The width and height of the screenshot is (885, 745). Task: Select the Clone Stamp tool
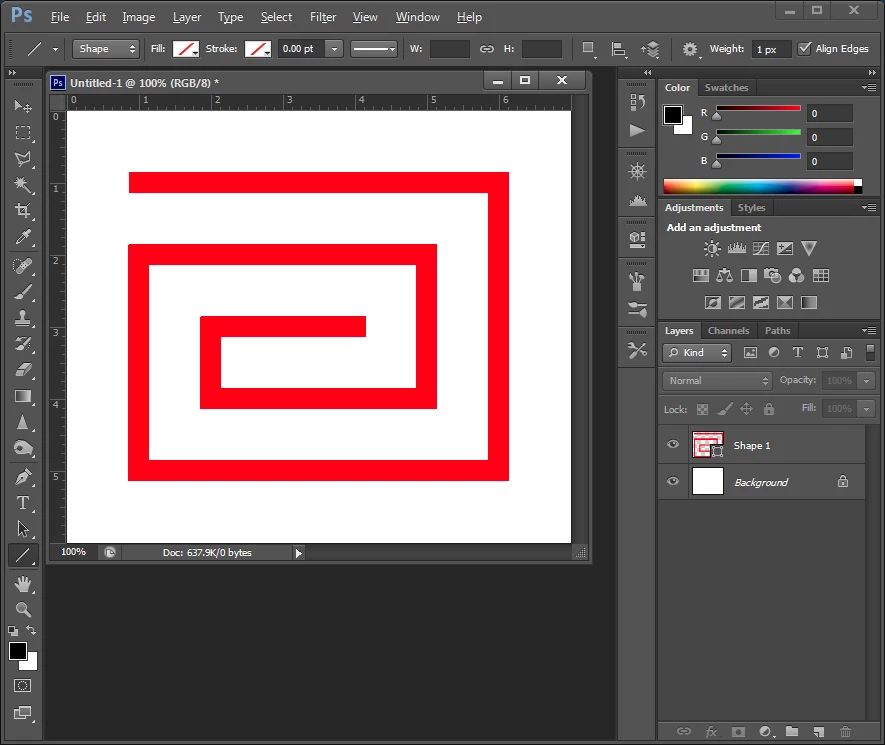[x=23, y=318]
